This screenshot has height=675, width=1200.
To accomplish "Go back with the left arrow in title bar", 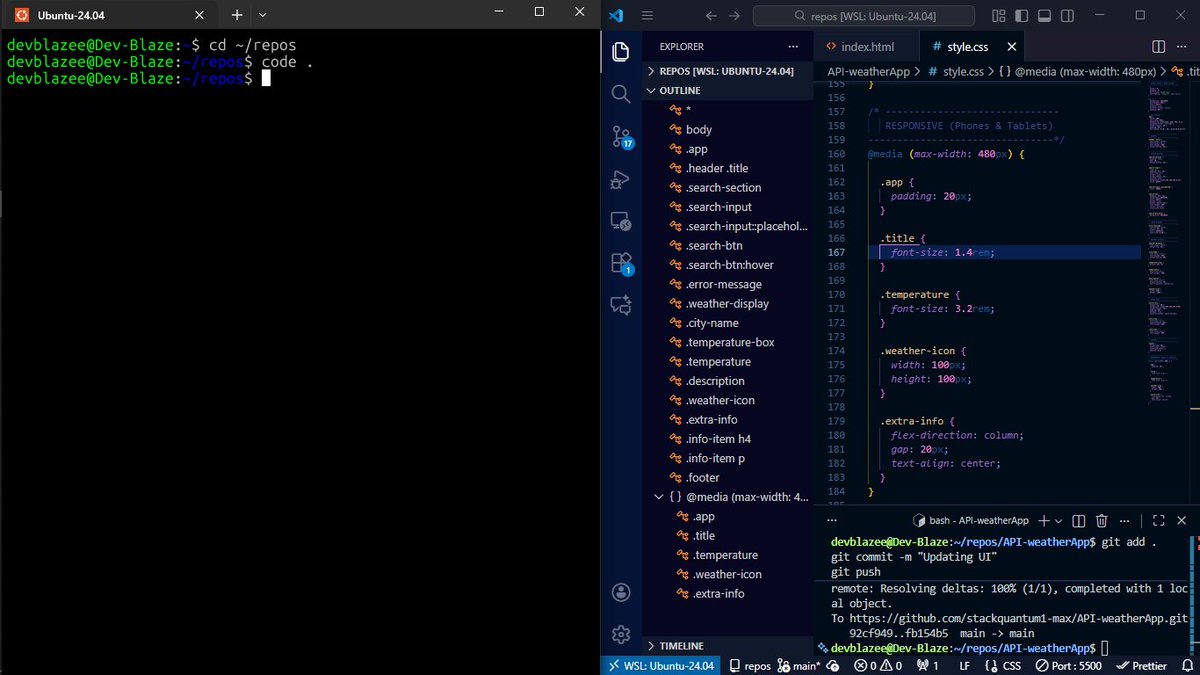I will tap(711, 15).
